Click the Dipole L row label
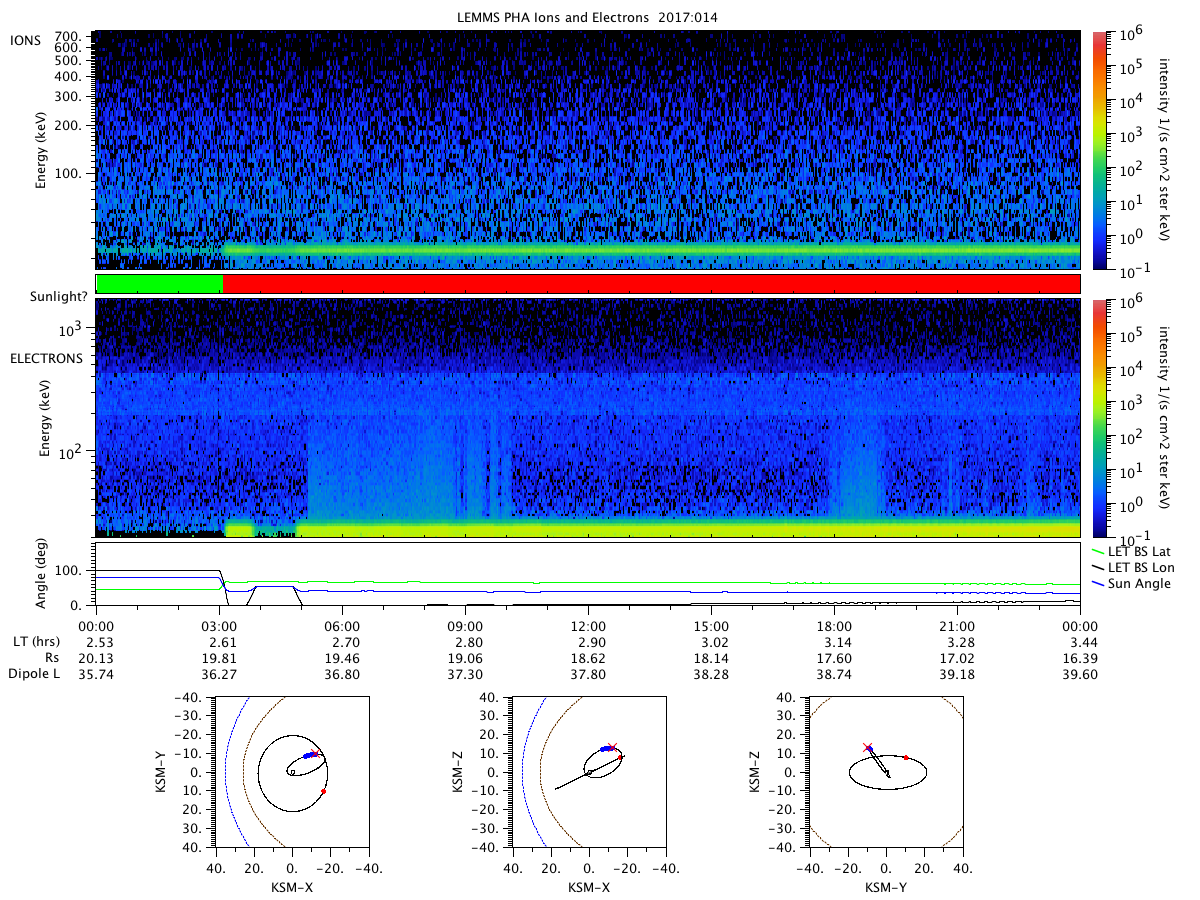Image resolution: width=1200 pixels, height=900 pixels. (x=36, y=674)
